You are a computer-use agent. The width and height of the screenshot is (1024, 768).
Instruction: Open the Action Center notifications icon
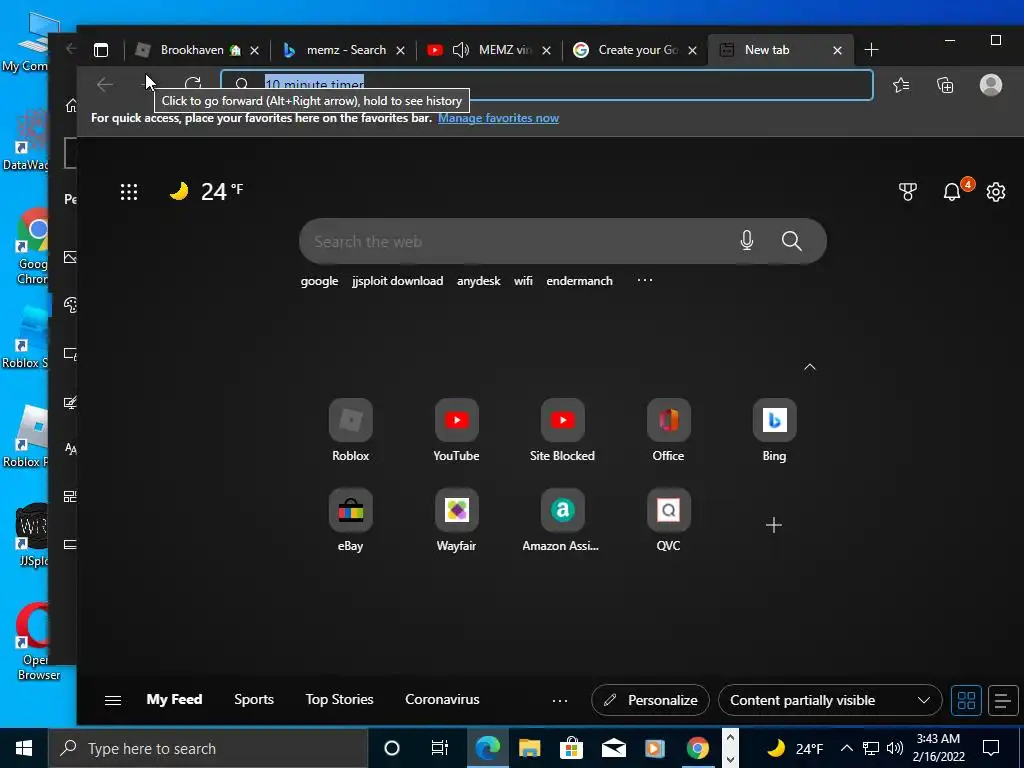point(991,748)
